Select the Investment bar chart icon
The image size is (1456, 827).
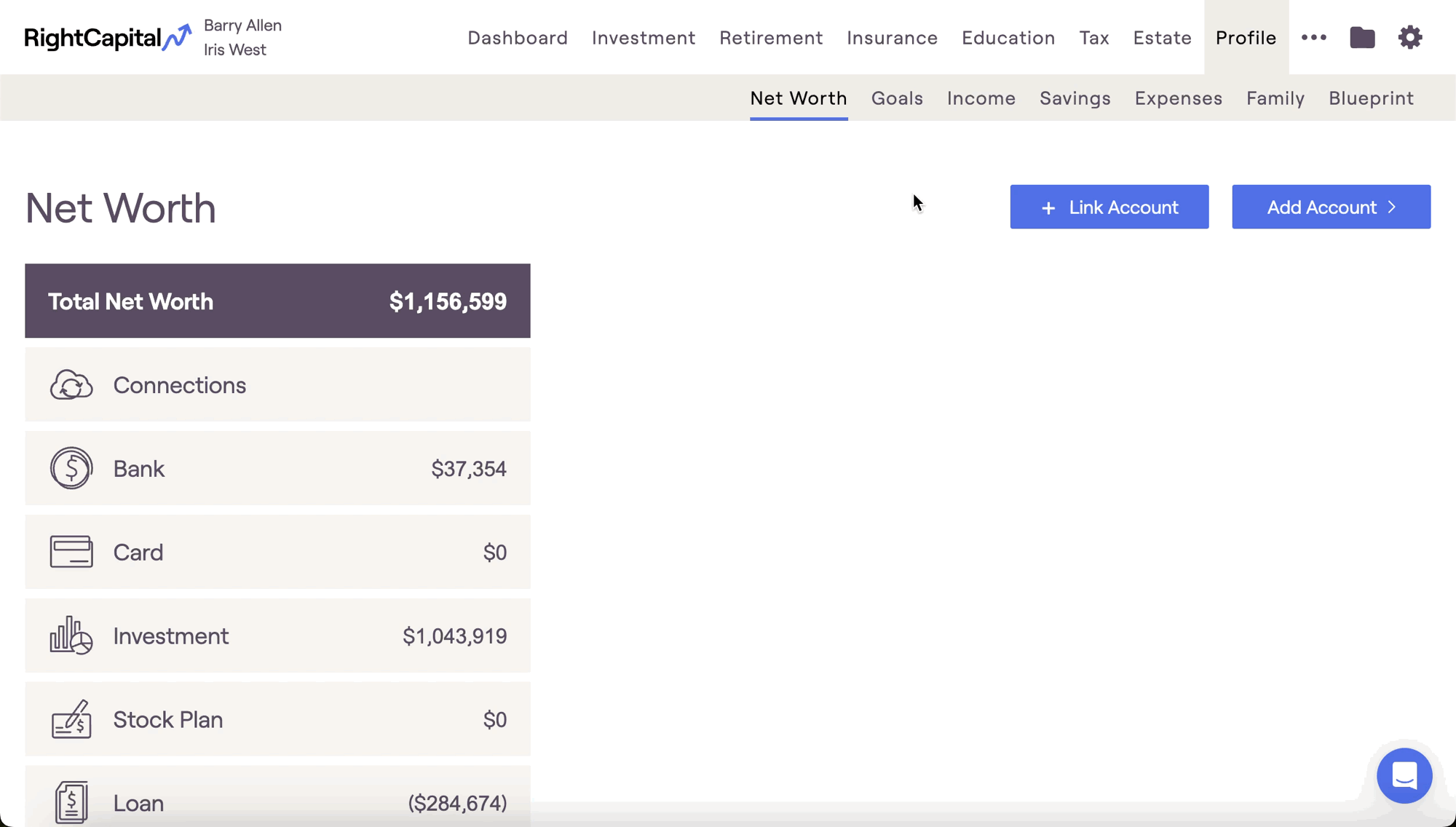(71, 636)
